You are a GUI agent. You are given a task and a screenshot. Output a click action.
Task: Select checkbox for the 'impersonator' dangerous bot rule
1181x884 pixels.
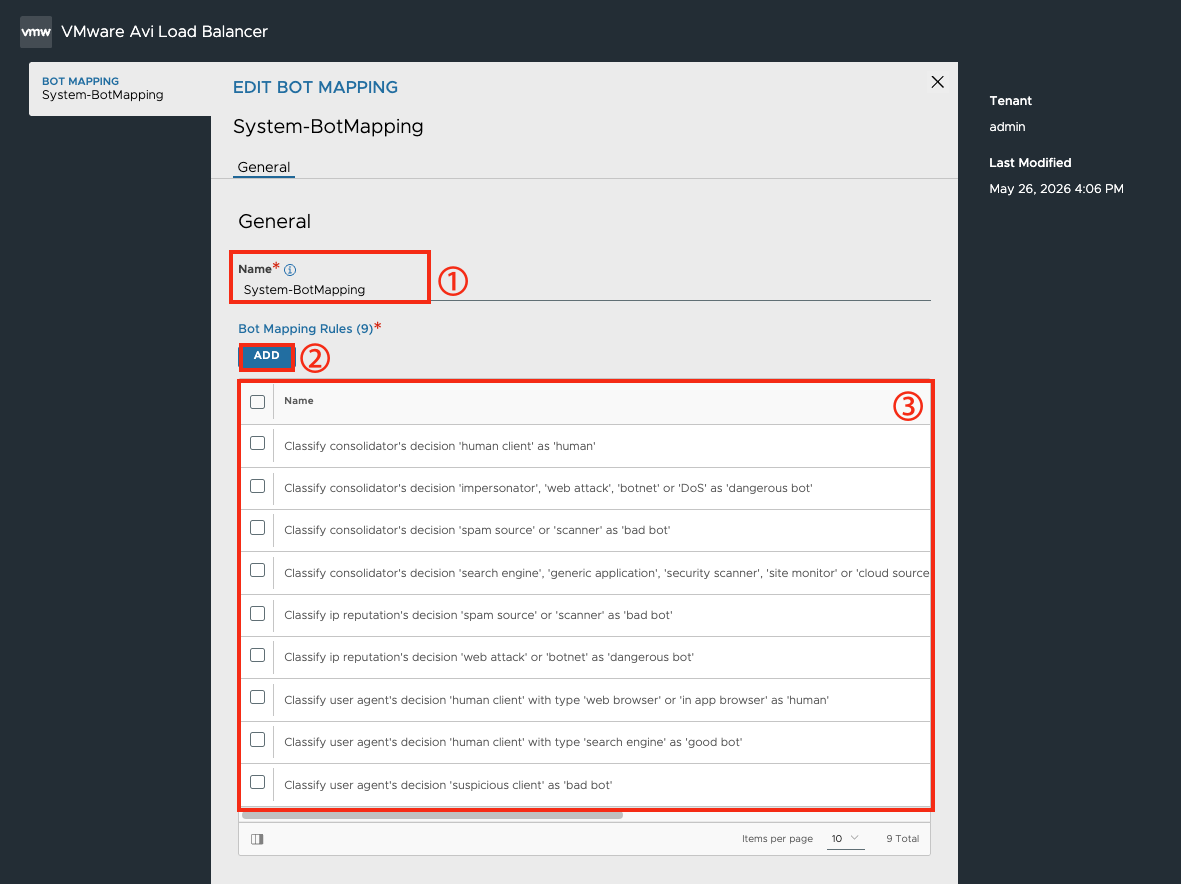pyautogui.click(x=258, y=486)
